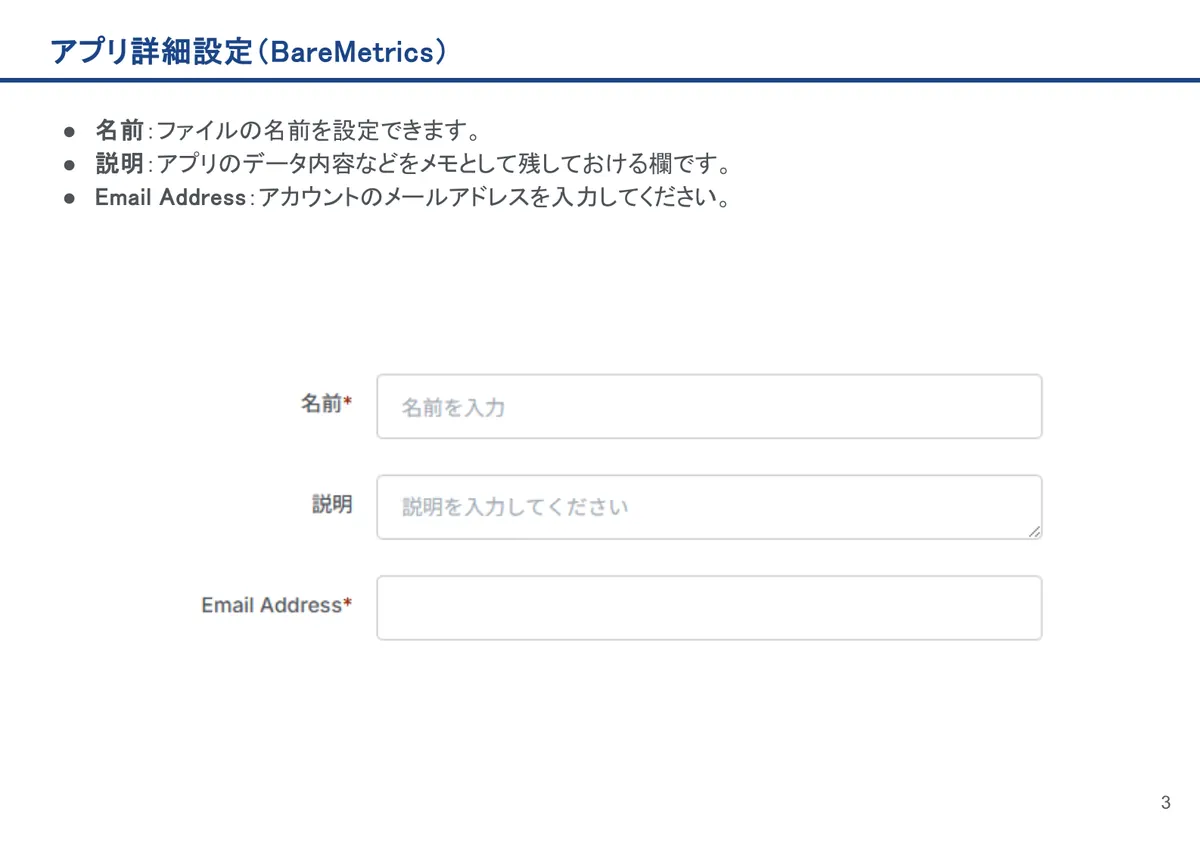Click the Email Address input field
This screenshot has height=849, width=1200.
(709, 607)
